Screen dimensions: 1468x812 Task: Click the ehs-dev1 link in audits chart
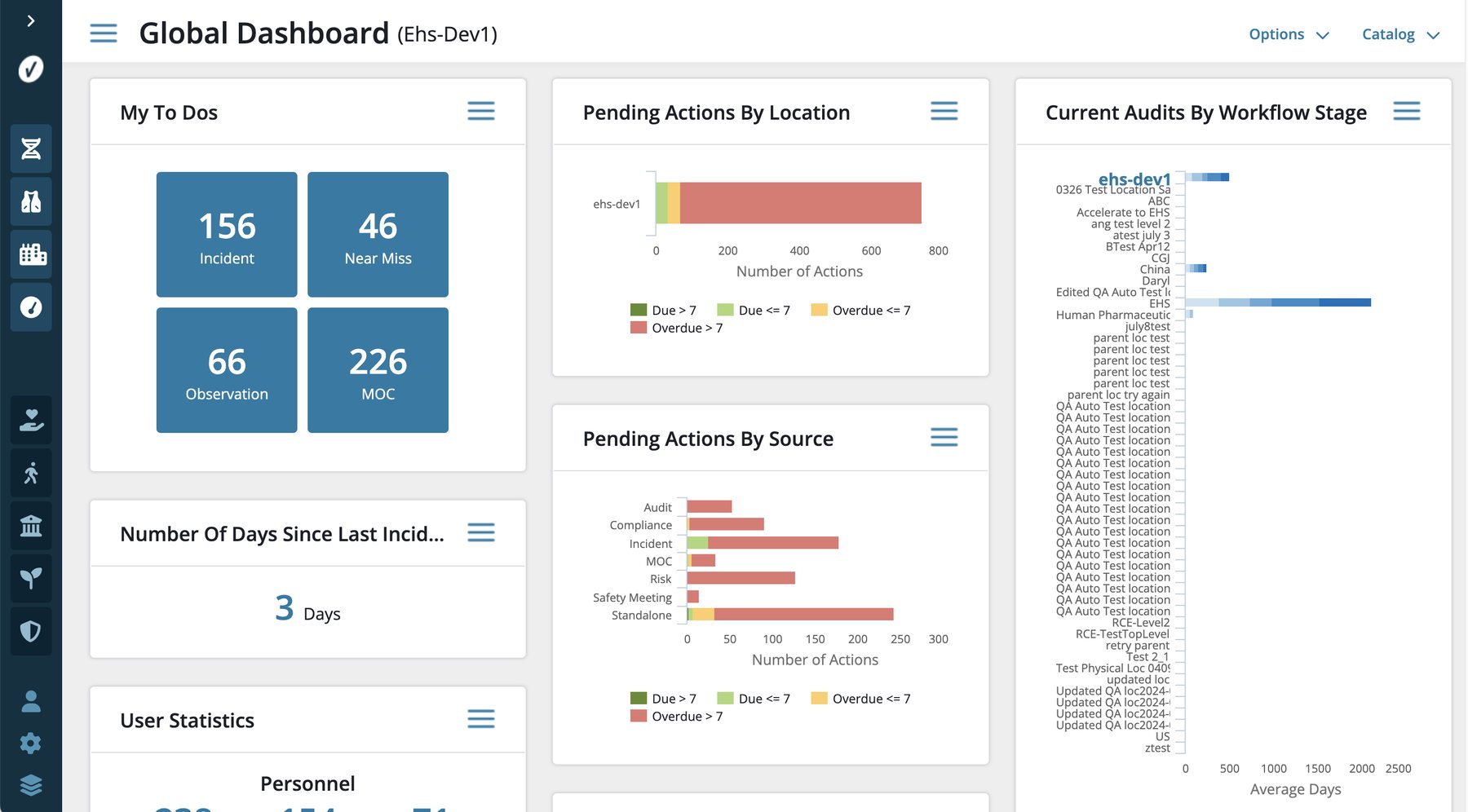point(1134,179)
